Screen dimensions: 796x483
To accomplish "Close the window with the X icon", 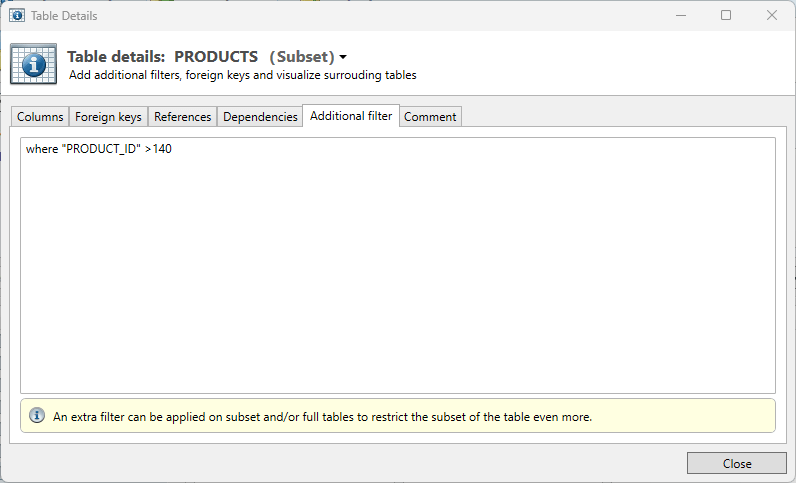I will pos(772,16).
